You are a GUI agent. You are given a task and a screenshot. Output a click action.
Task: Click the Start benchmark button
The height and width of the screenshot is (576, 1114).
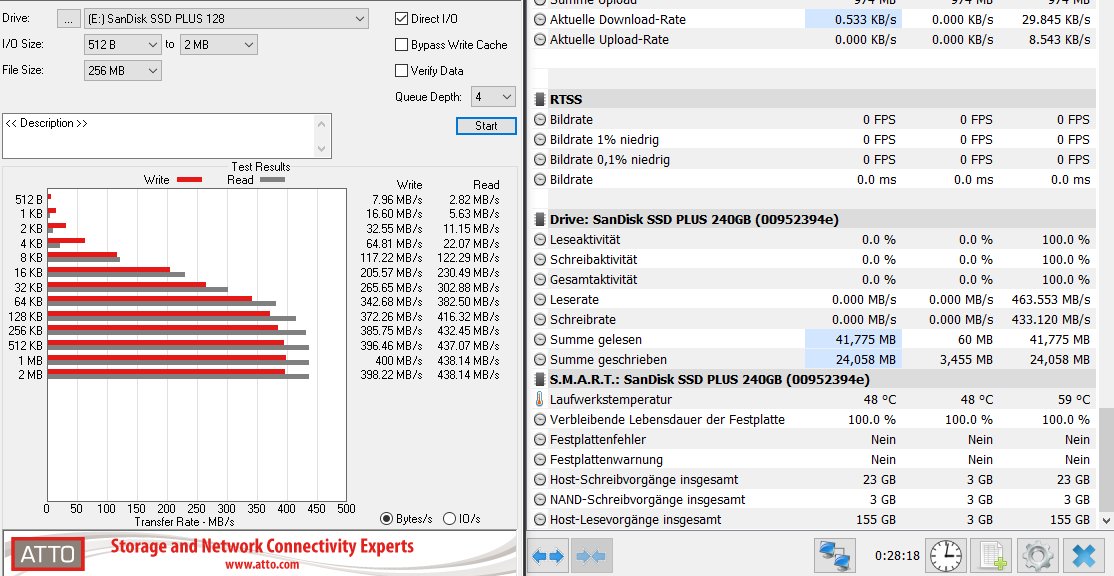tap(486, 126)
